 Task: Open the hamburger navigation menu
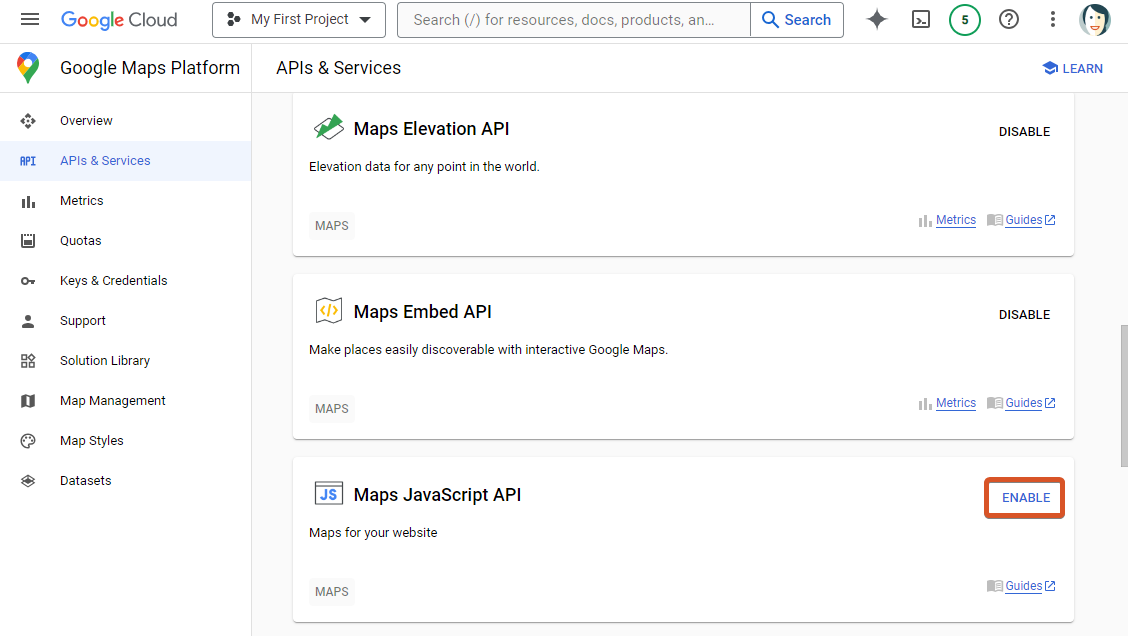29,19
